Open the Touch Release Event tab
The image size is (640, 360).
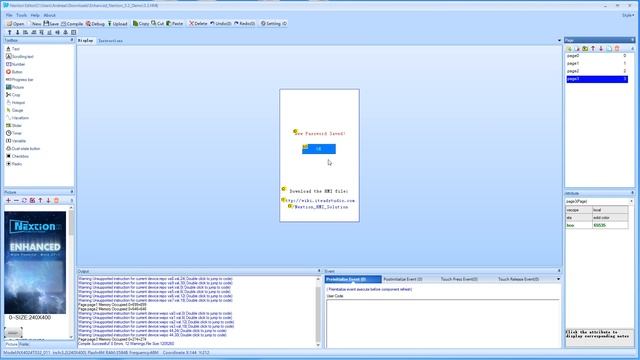518,279
